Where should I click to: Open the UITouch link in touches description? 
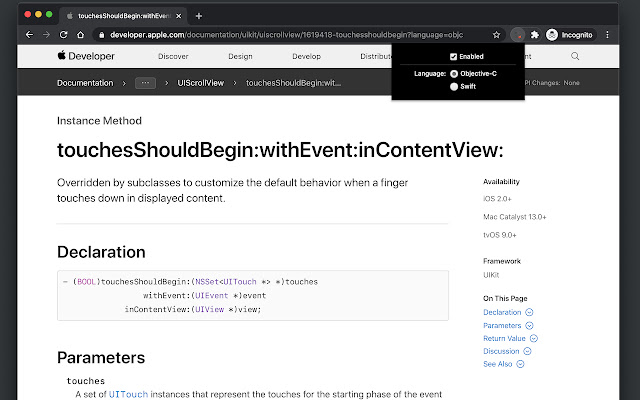tap(128, 394)
